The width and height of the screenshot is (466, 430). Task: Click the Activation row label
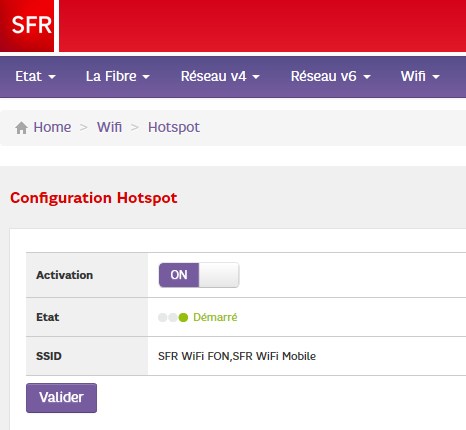tap(65, 275)
